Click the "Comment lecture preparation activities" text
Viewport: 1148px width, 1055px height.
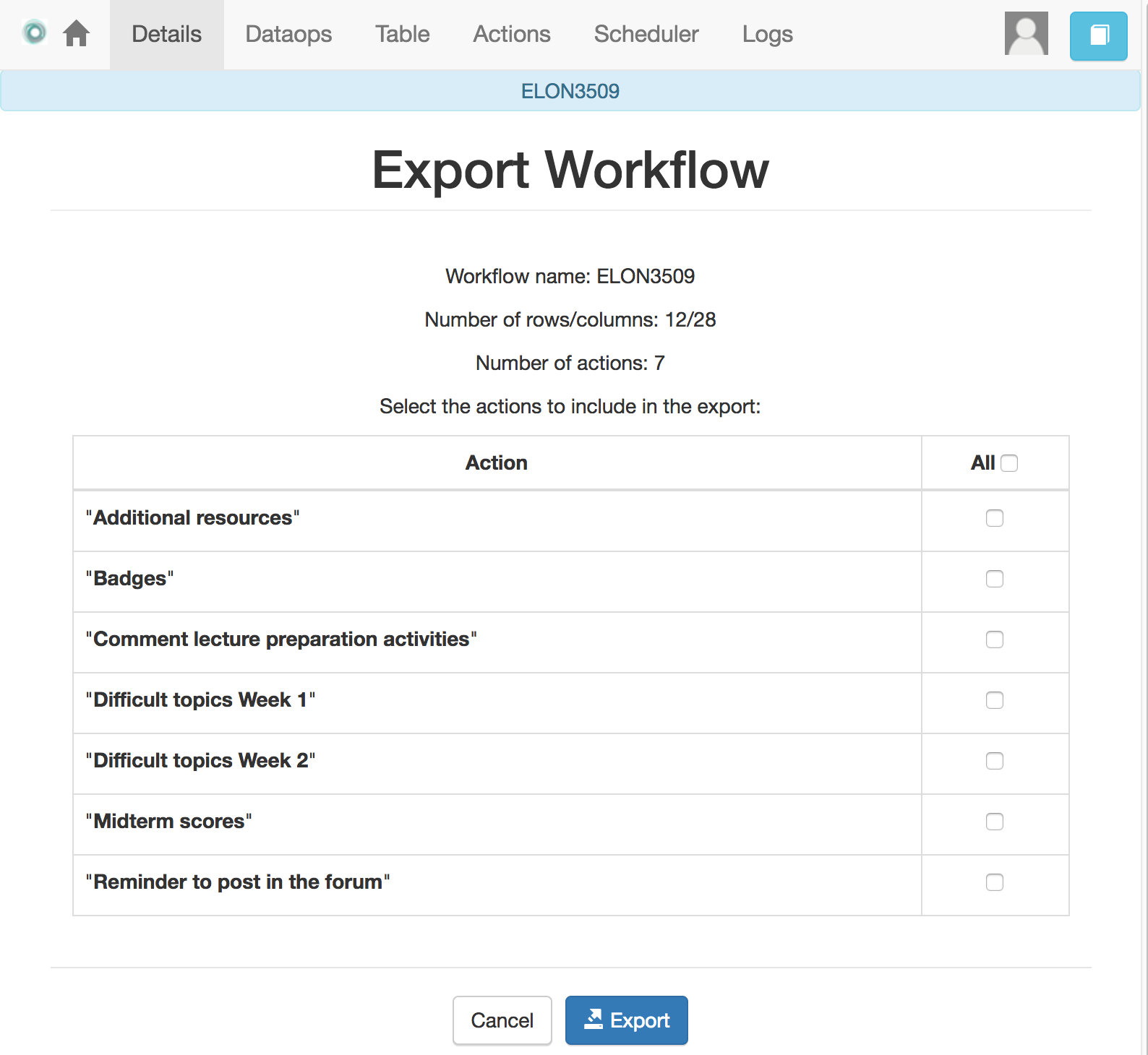pyautogui.click(x=281, y=640)
